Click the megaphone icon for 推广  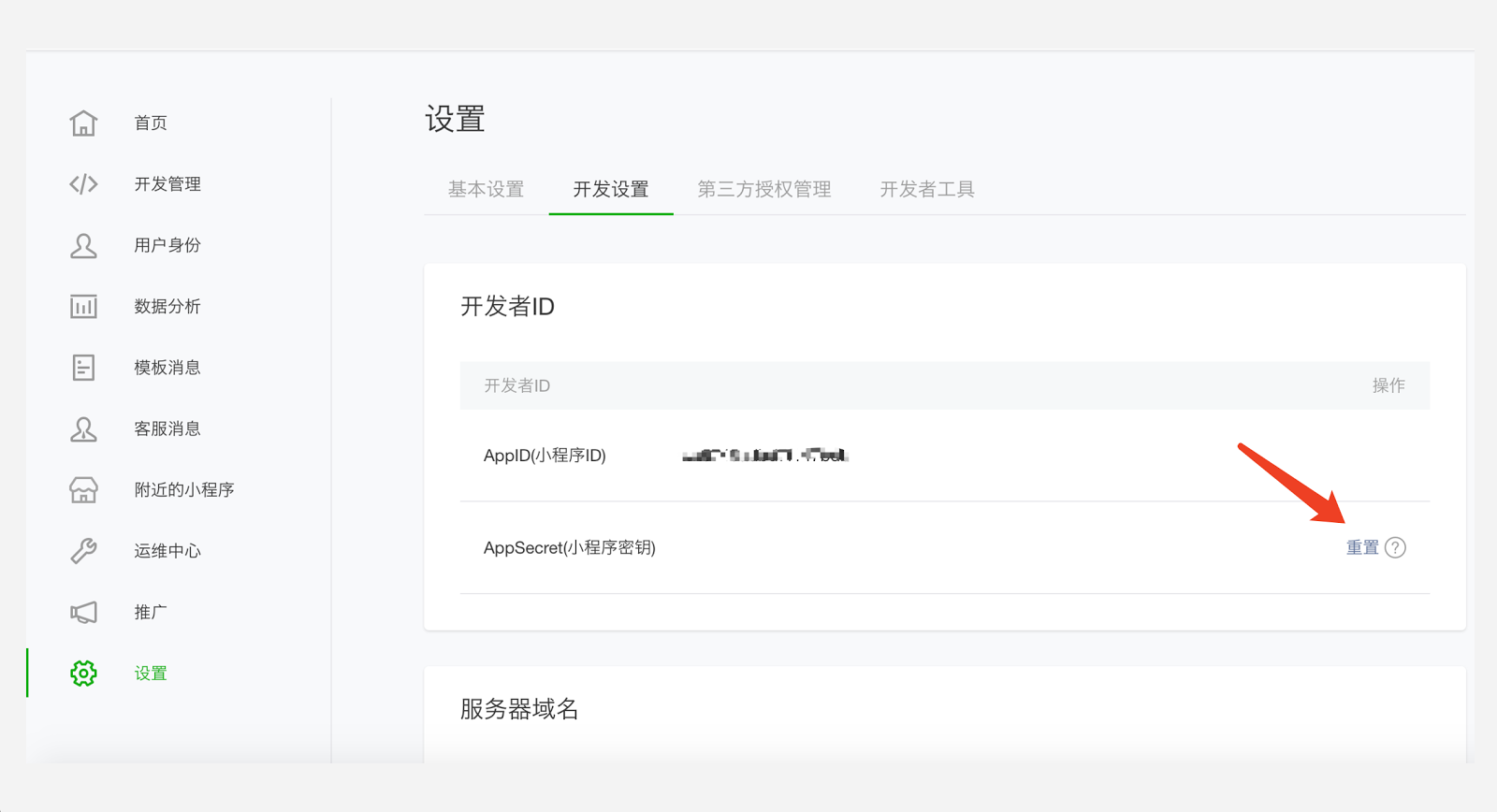[83, 613]
